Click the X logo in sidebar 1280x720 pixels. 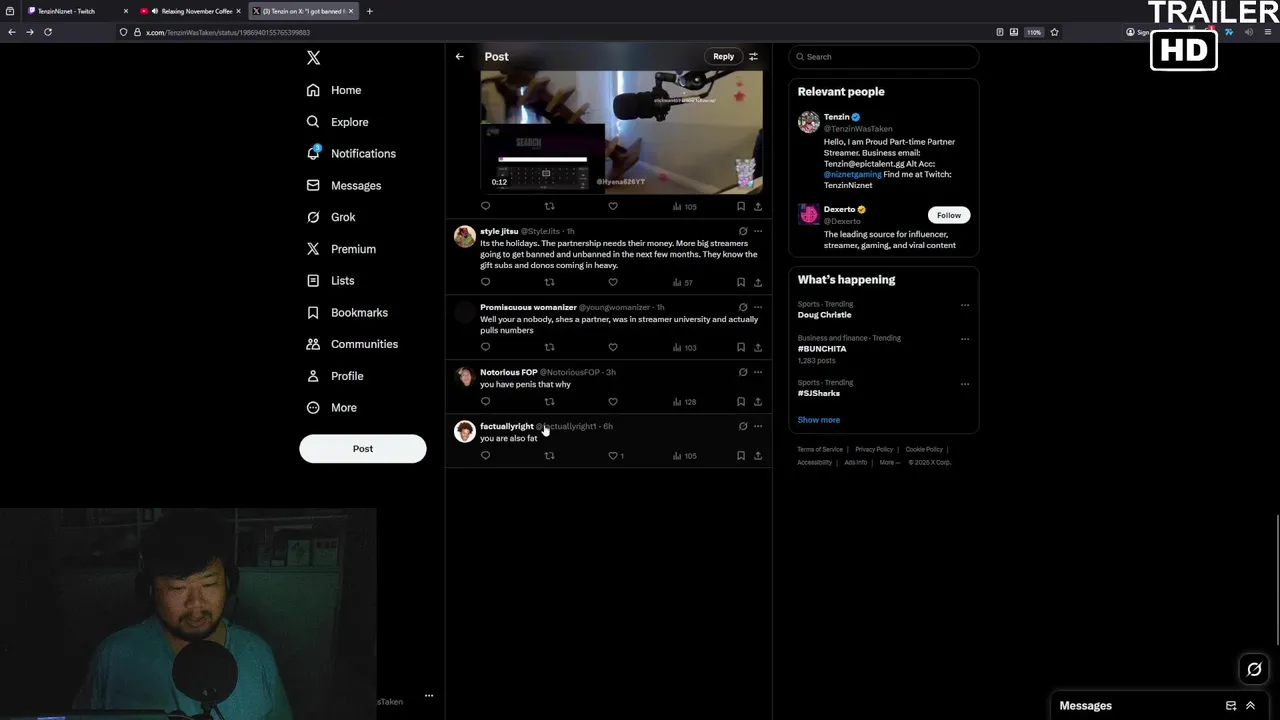pos(313,58)
